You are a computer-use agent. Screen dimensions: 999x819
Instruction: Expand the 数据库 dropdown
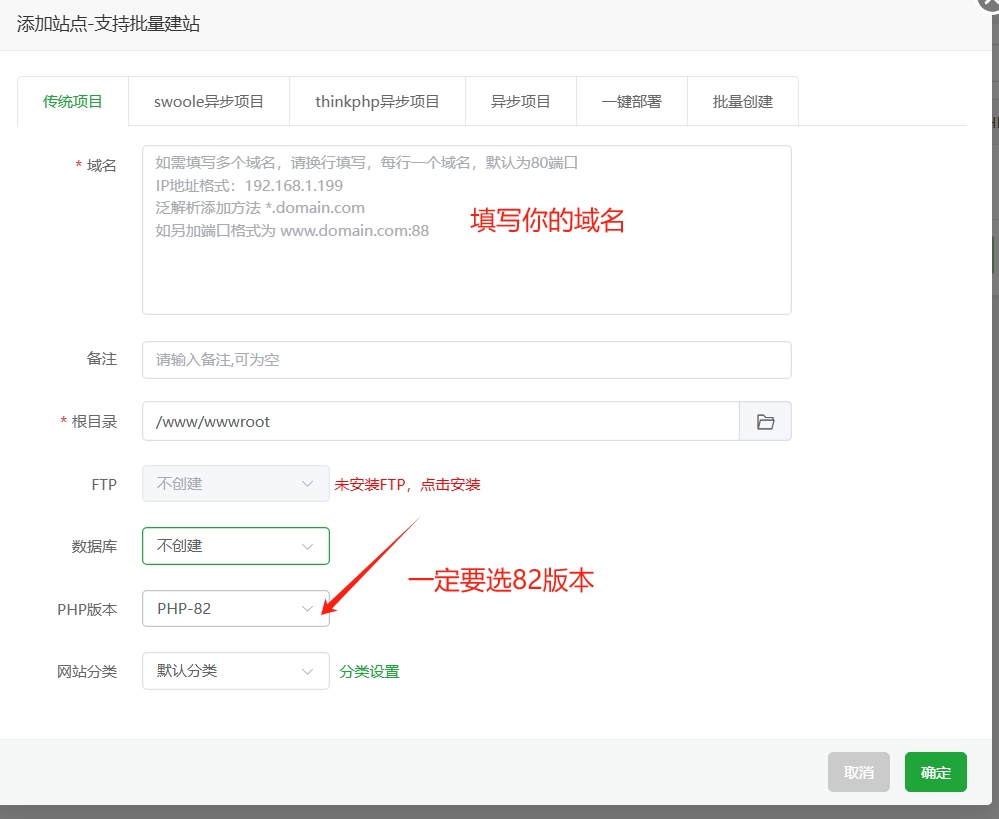coord(235,546)
